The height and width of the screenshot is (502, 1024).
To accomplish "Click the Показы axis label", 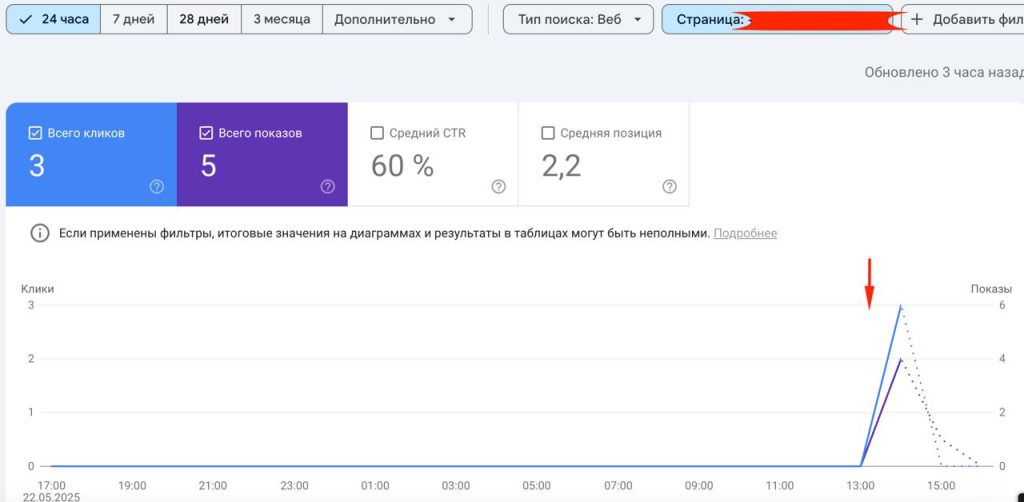I will point(991,289).
